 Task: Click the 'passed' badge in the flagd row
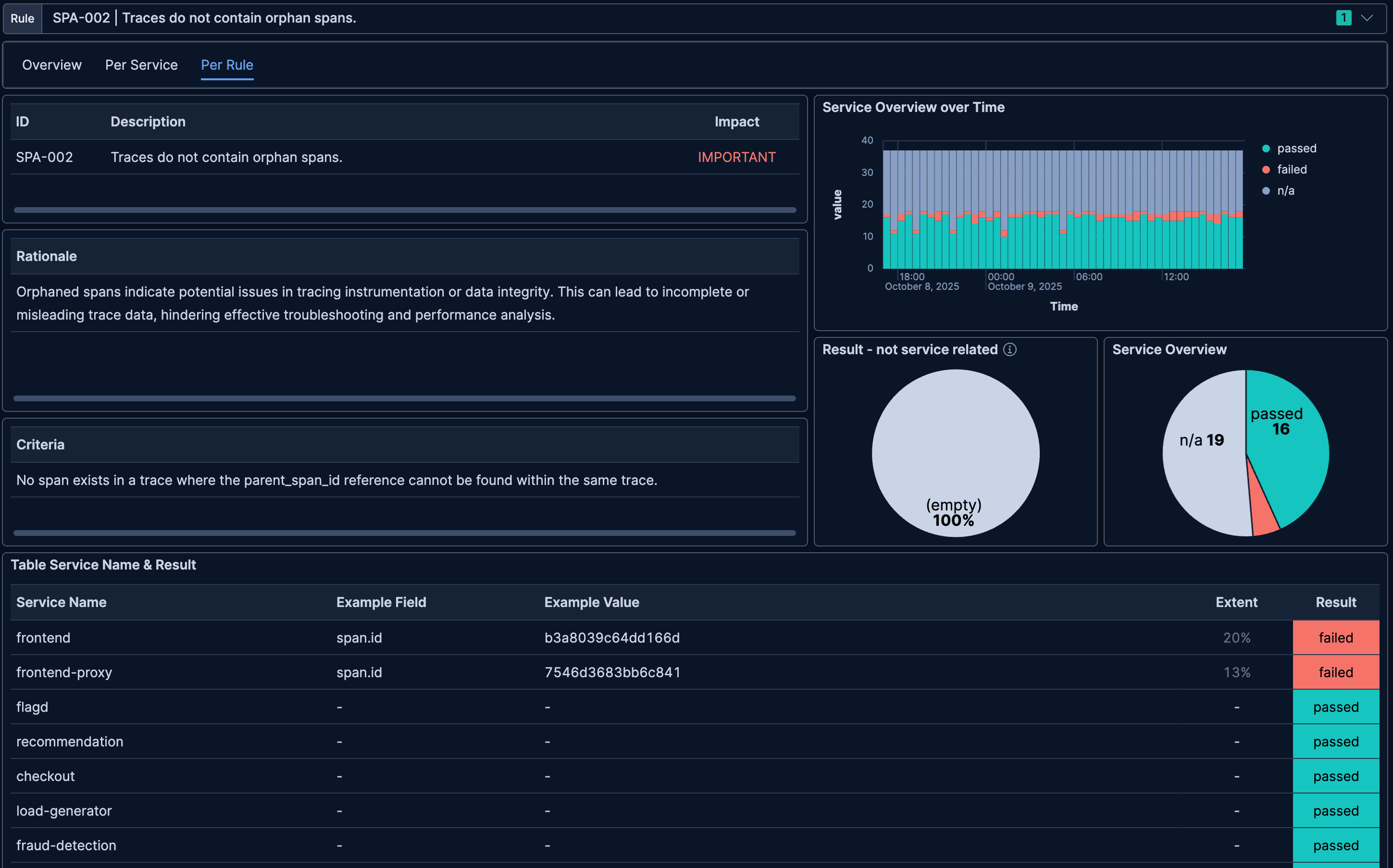coord(1336,707)
